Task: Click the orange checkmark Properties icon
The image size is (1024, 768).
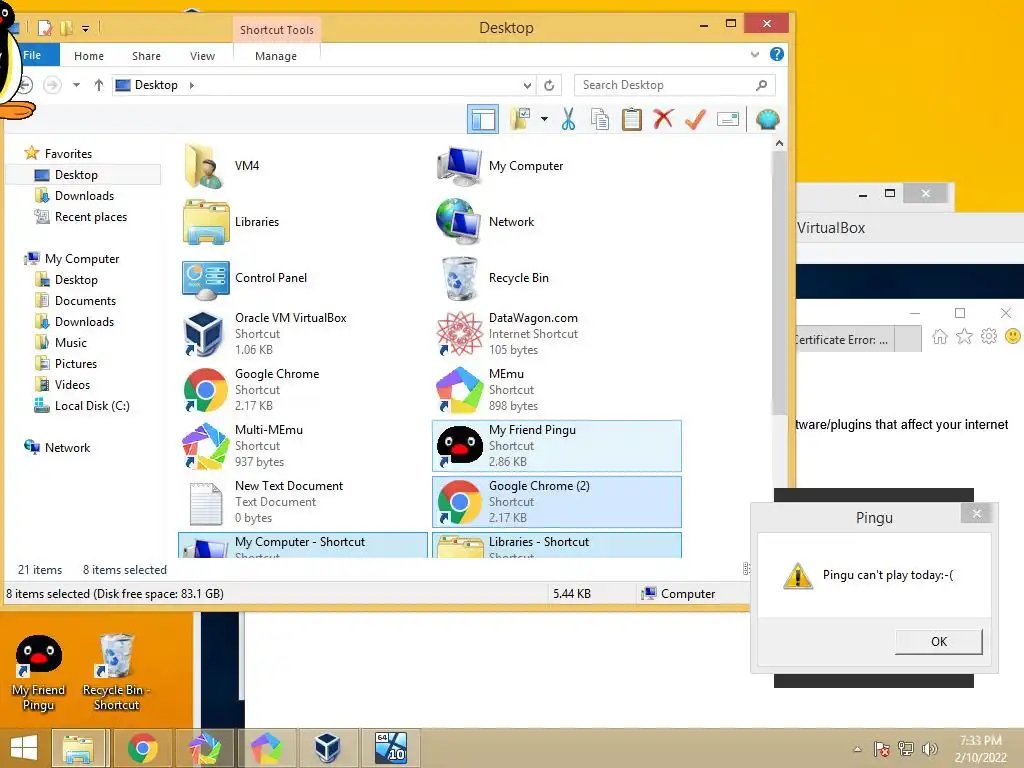Action: (x=695, y=119)
